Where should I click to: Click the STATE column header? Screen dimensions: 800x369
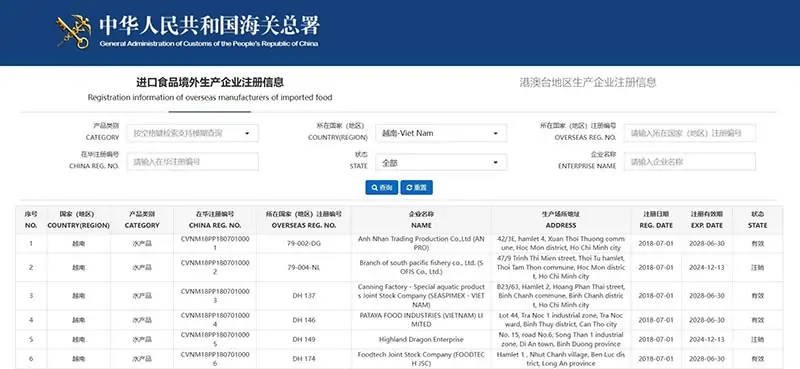(758, 220)
